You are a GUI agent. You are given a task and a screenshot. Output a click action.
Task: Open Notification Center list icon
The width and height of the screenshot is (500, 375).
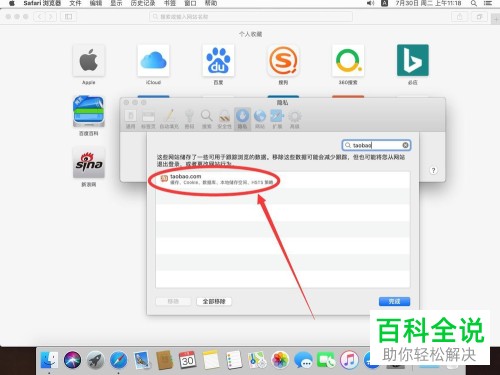coord(488,3)
